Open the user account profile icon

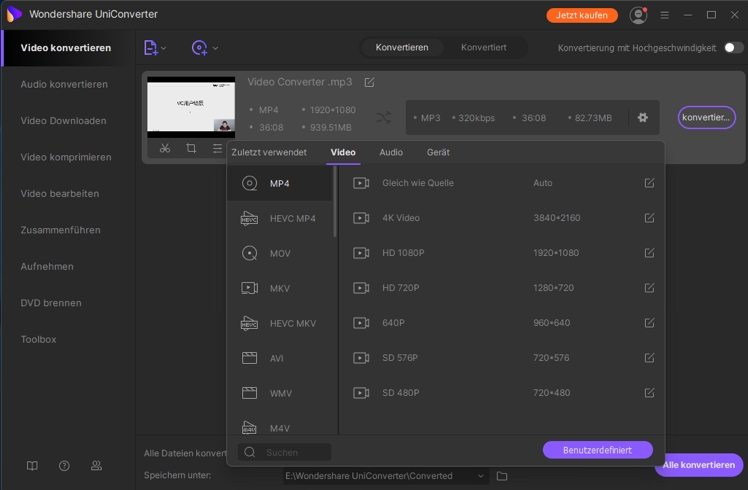[638, 15]
